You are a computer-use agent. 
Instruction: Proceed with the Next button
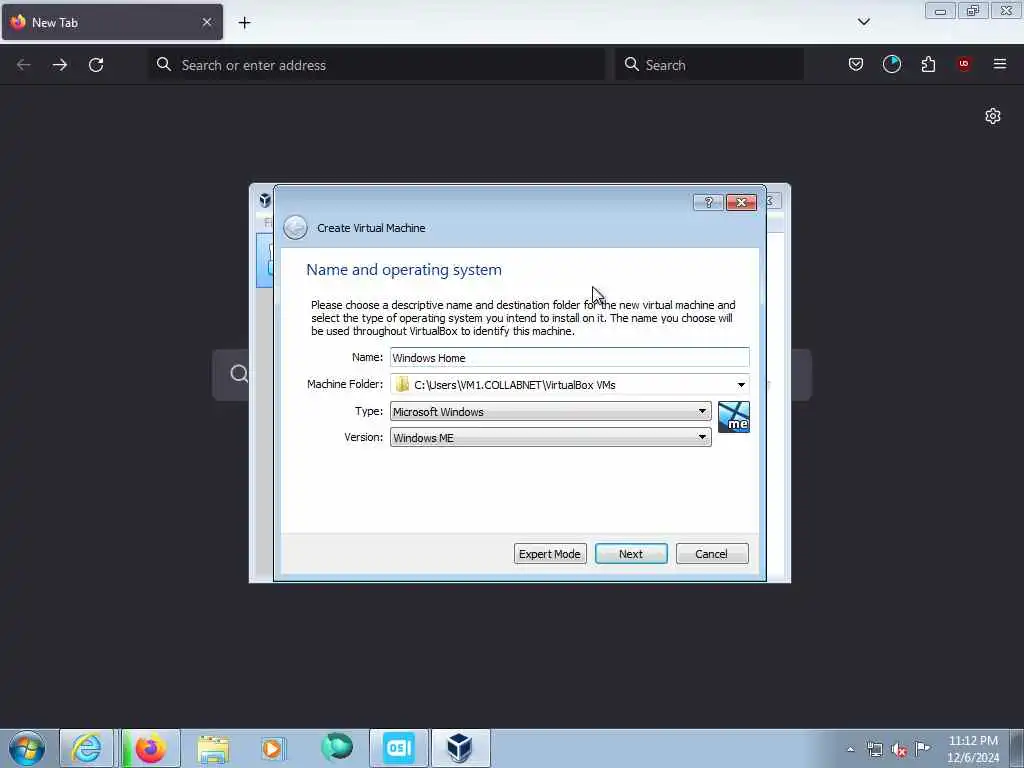point(631,554)
